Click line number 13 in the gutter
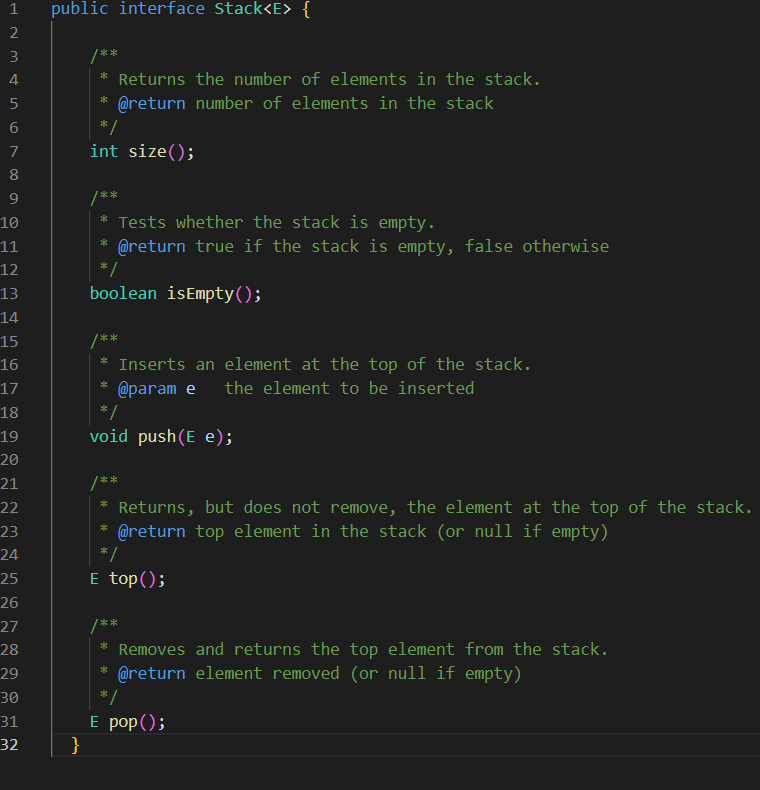This screenshot has height=790, width=760. click(x=9, y=293)
